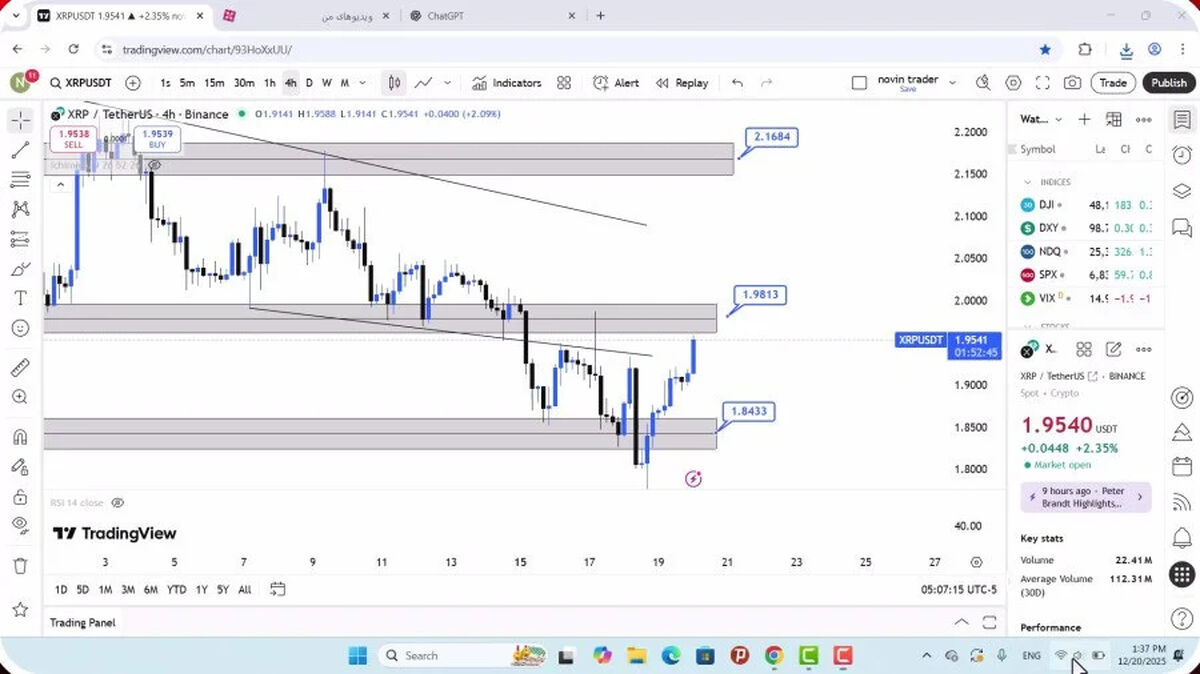Maximize the Trading Panel
Screen dimensions: 1200x674
click(x=989, y=622)
